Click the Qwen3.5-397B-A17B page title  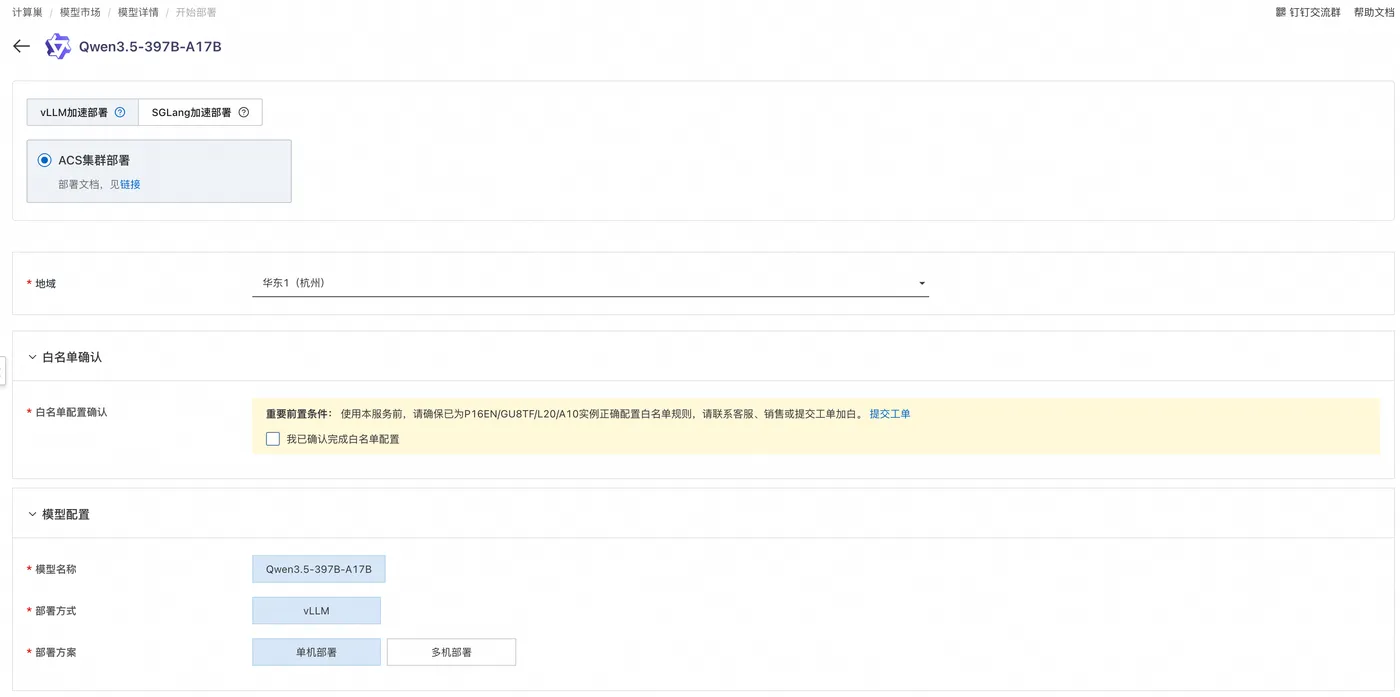tap(150, 47)
